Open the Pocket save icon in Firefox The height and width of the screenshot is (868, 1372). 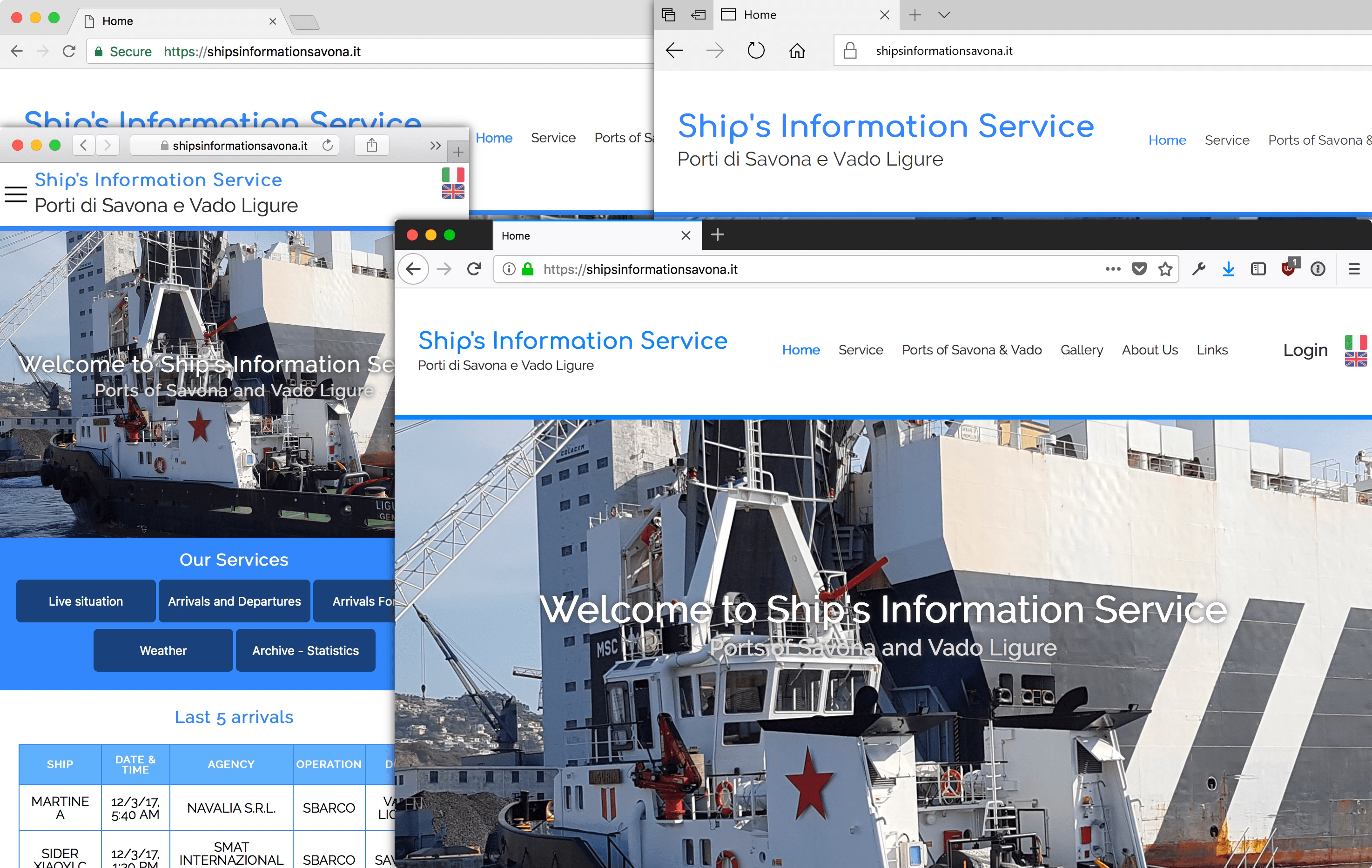tap(1139, 269)
